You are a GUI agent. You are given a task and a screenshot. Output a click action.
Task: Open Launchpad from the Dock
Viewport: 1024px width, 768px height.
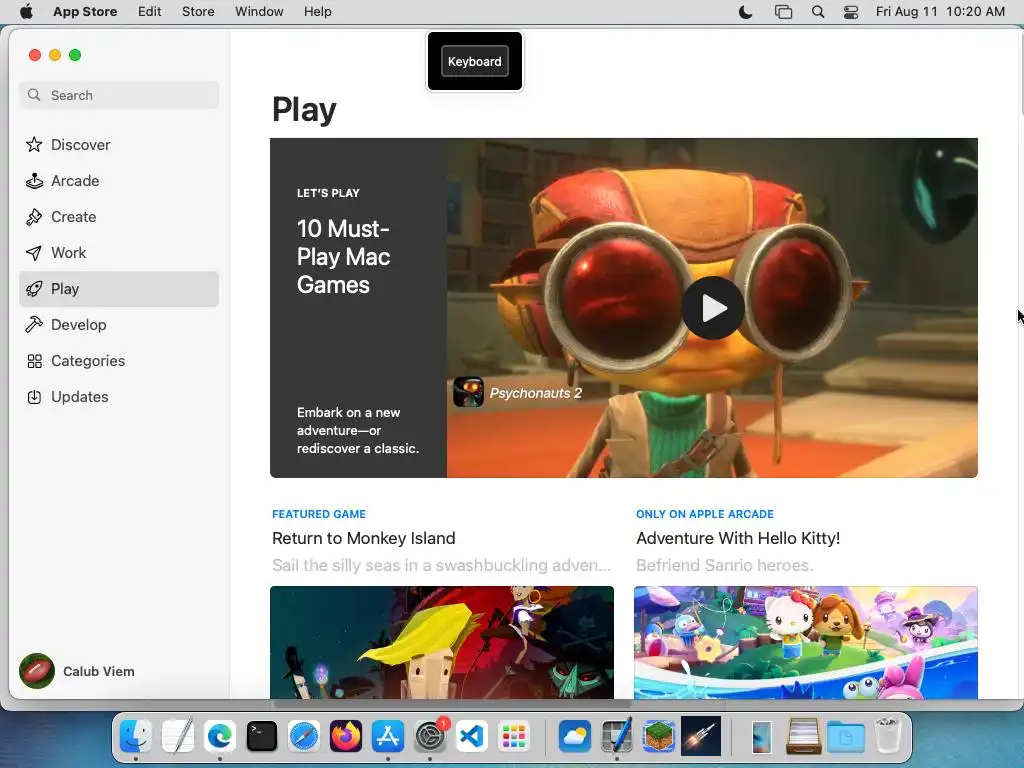click(x=514, y=737)
